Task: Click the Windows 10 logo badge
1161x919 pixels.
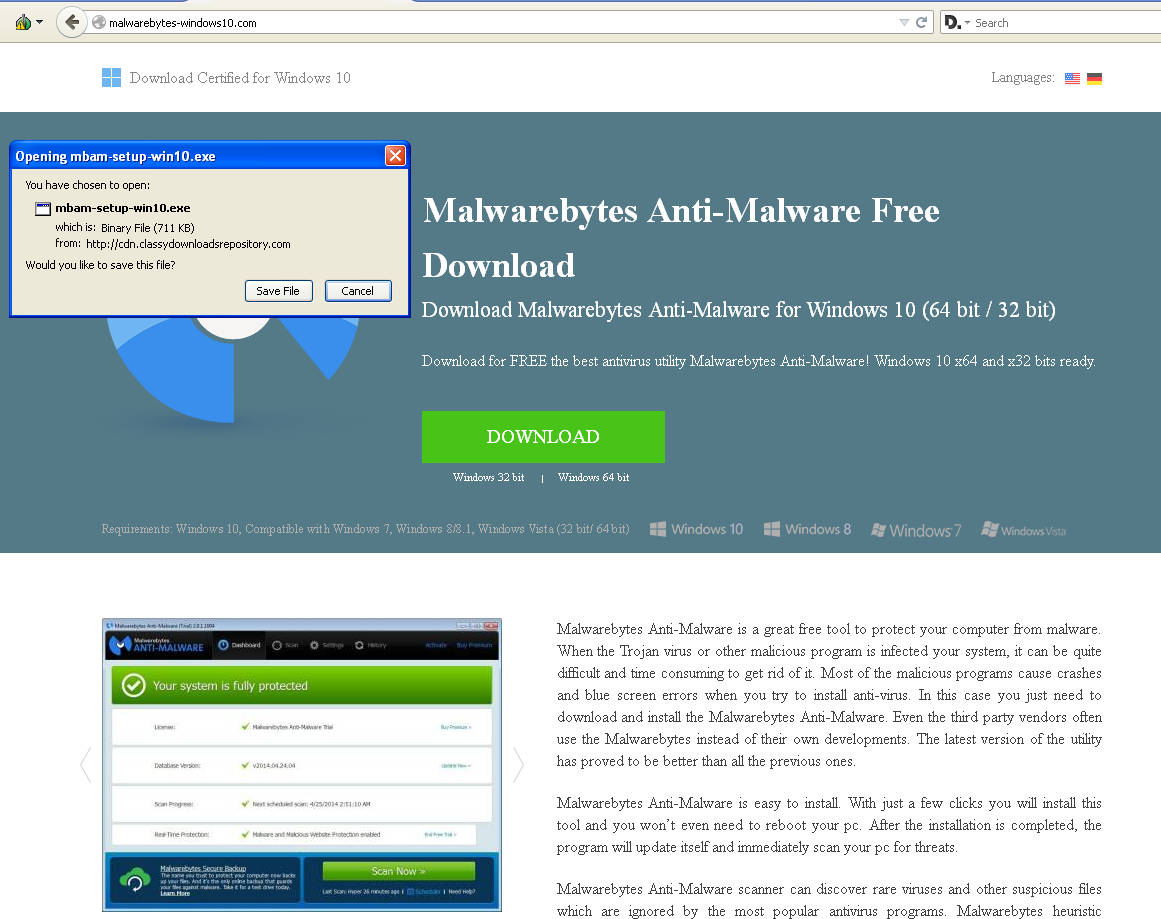Action: [x=696, y=529]
